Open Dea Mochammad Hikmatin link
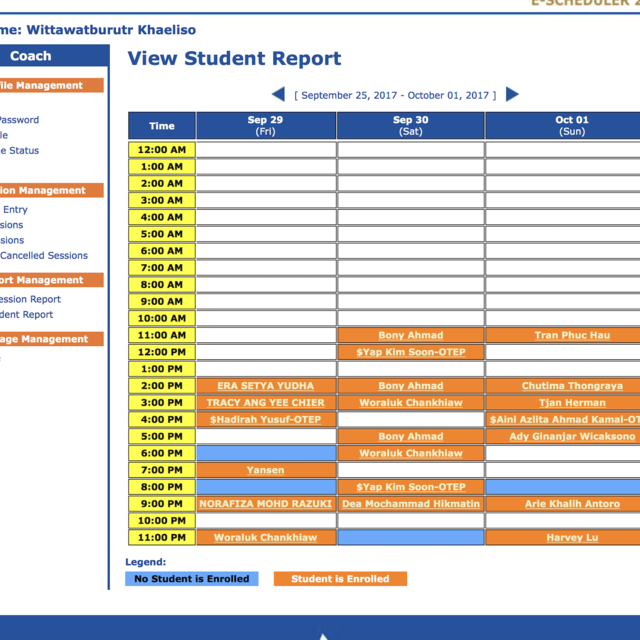This screenshot has width=640, height=640. point(411,504)
